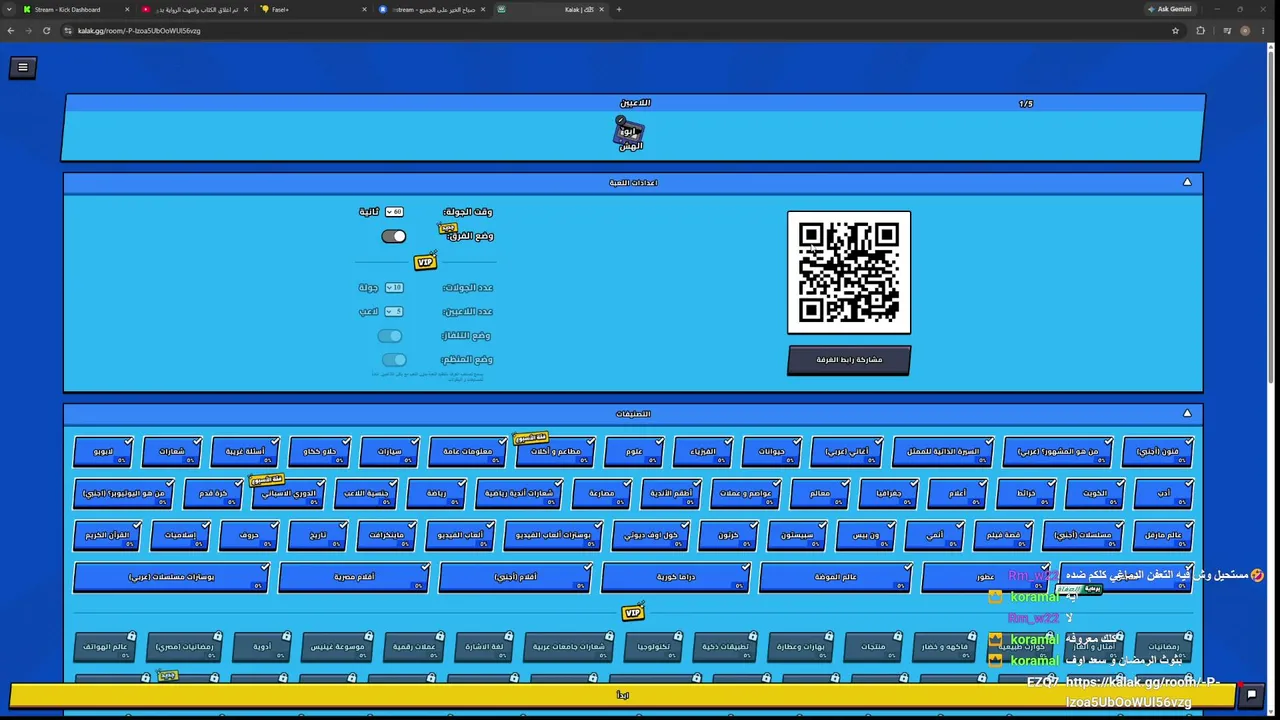1280x720 pixels.
Task: Click the yellow start button (ابدأ)
Action: tap(622, 695)
